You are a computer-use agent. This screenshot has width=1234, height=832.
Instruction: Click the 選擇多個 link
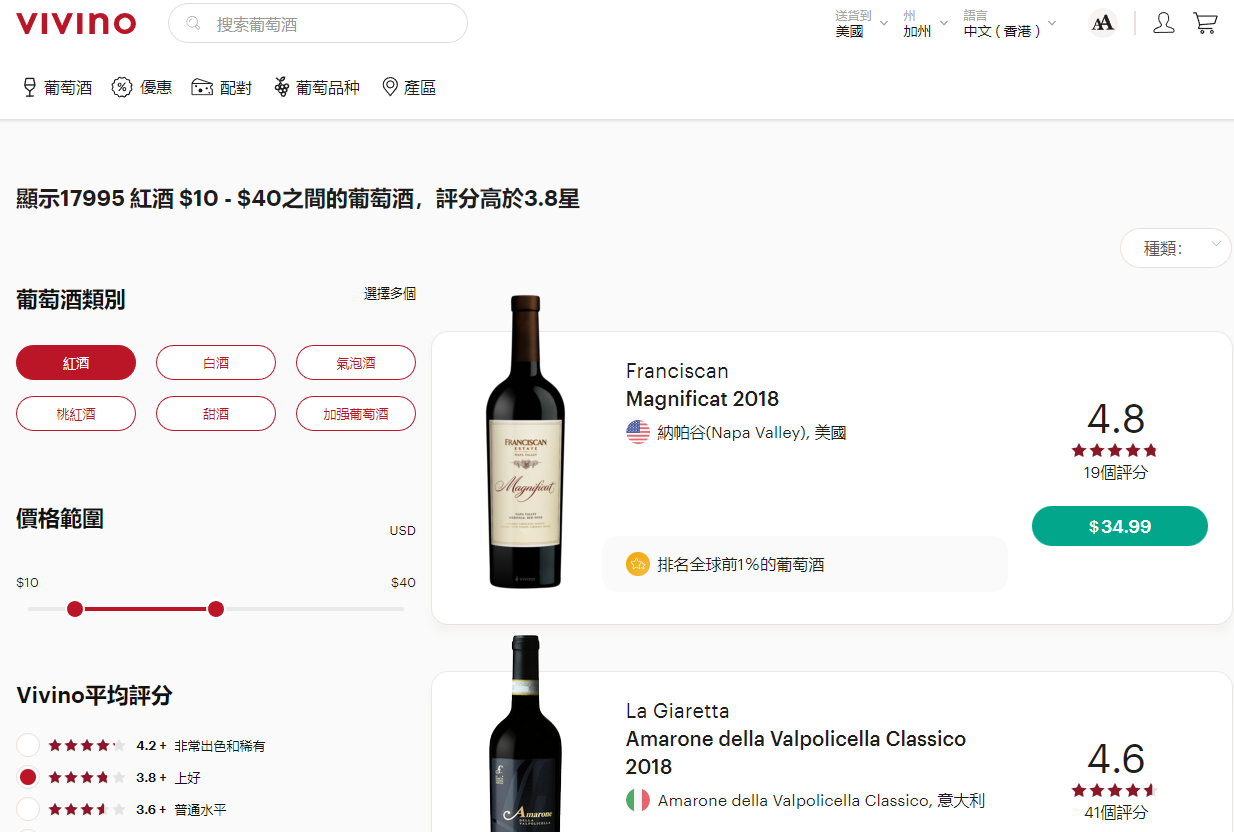390,294
